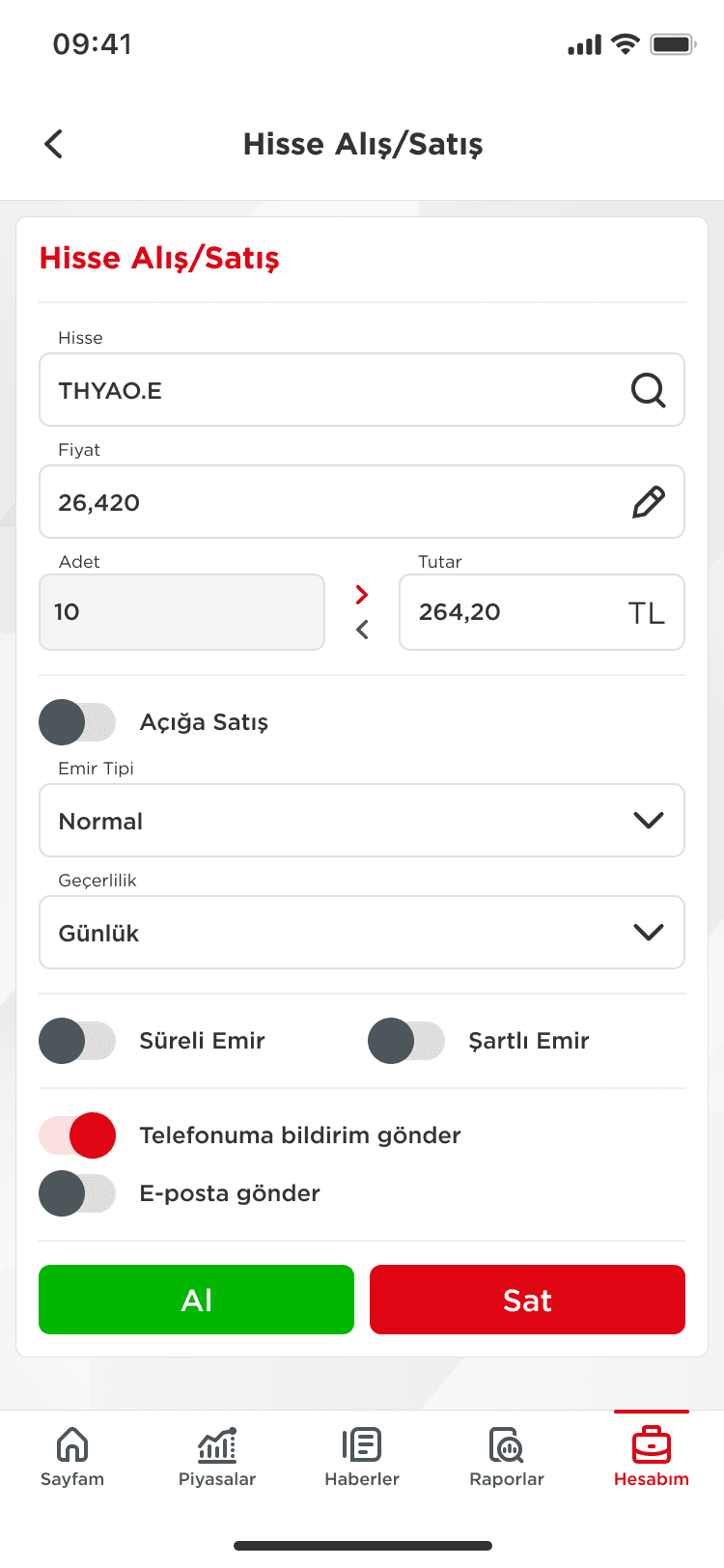Expand the Geçerlilik Günlük dropdown

click(x=362, y=933)
